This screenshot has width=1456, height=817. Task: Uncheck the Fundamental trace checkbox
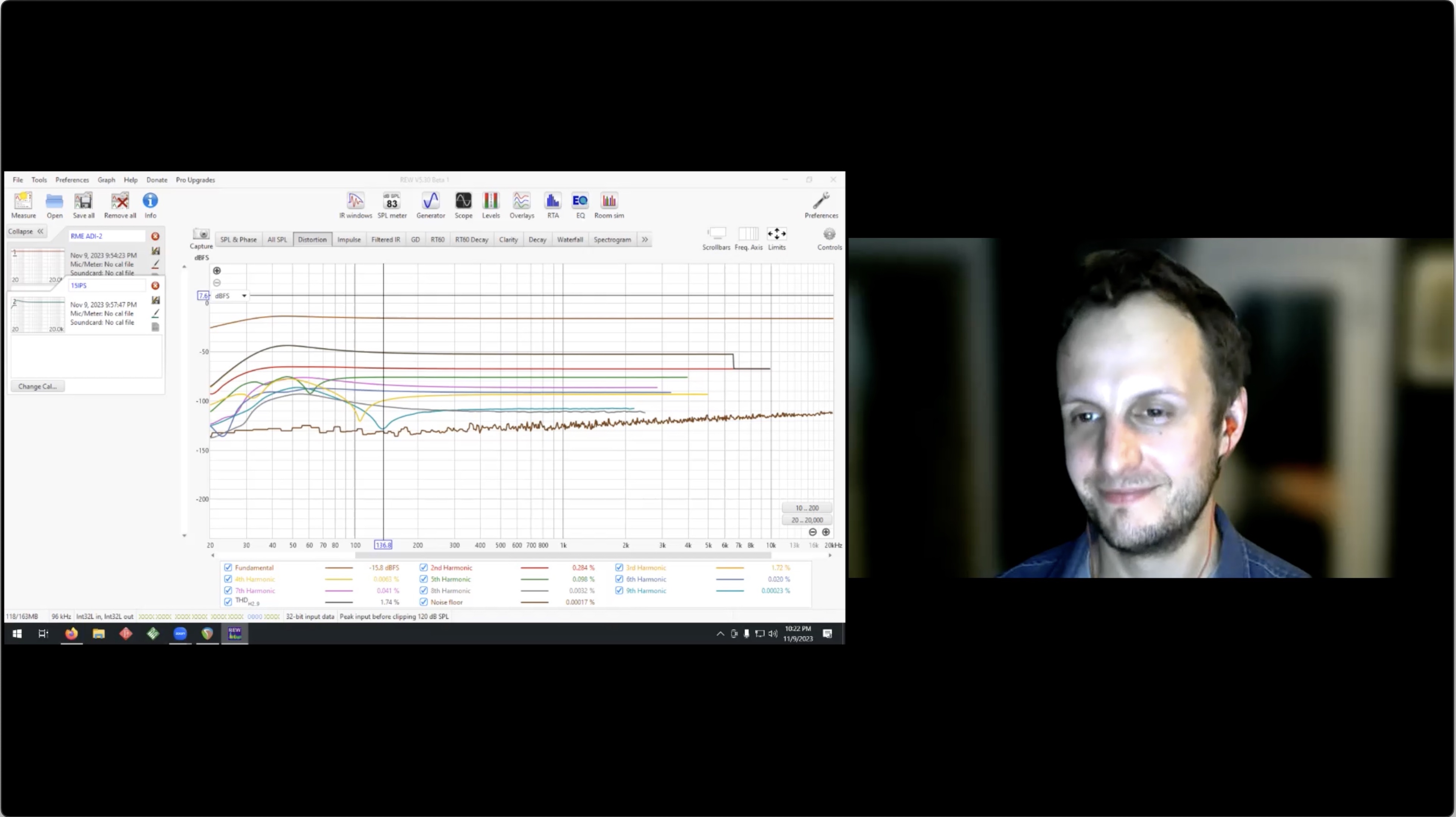coord(228,567)
